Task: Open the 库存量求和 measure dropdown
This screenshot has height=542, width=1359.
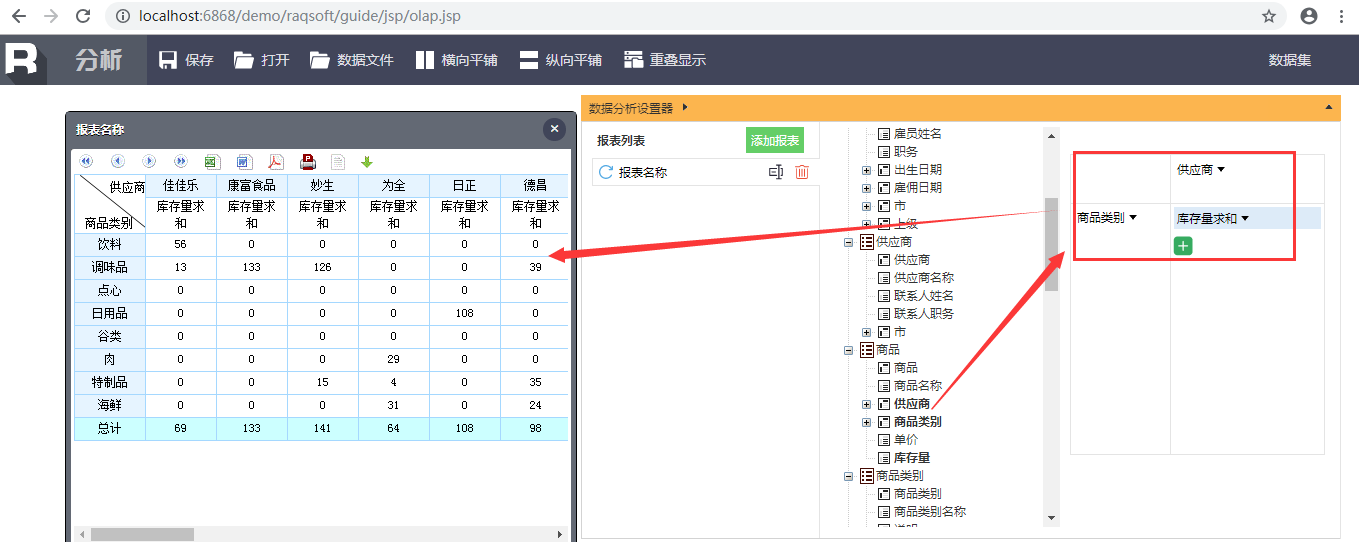Action: (x=1245, y=218)
